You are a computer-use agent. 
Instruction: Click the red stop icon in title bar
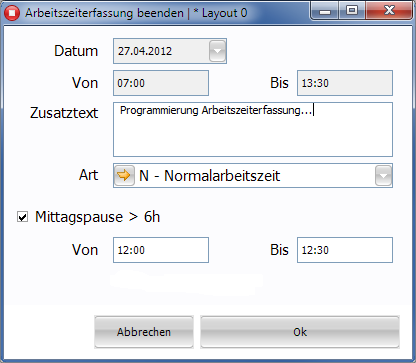12,13
